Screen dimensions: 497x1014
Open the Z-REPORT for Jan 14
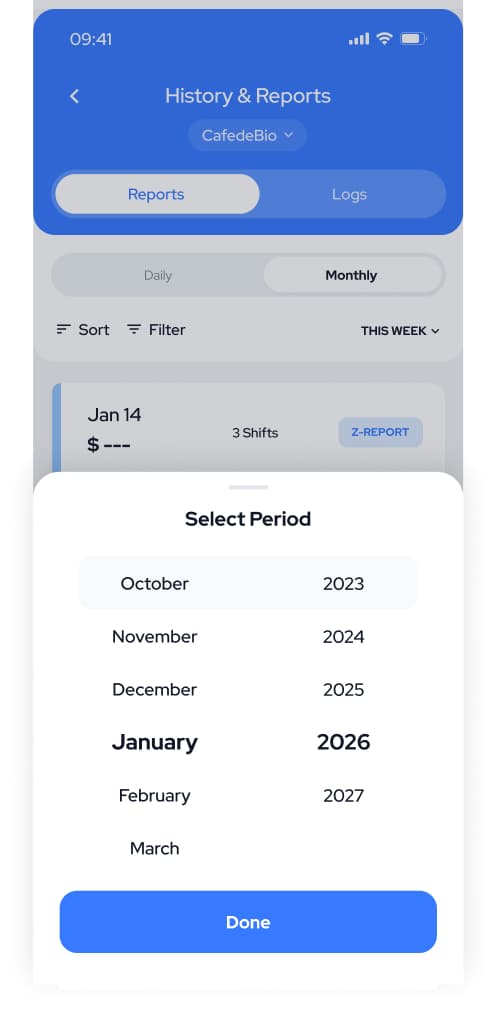pos(381,433)
